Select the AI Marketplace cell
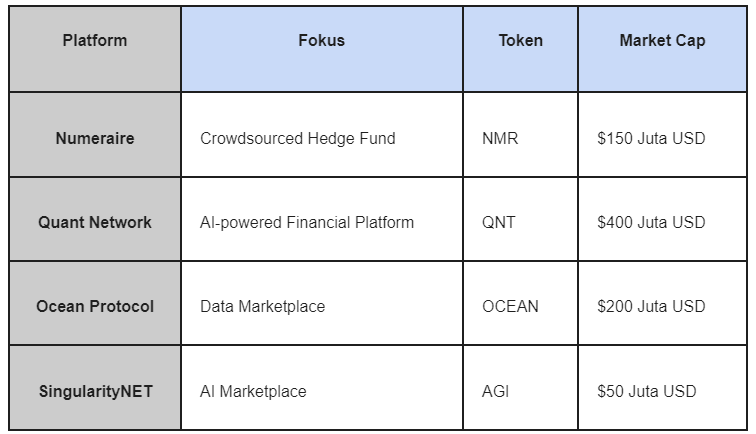The width and height of the screenshot is (756, 434). point(322,387)
